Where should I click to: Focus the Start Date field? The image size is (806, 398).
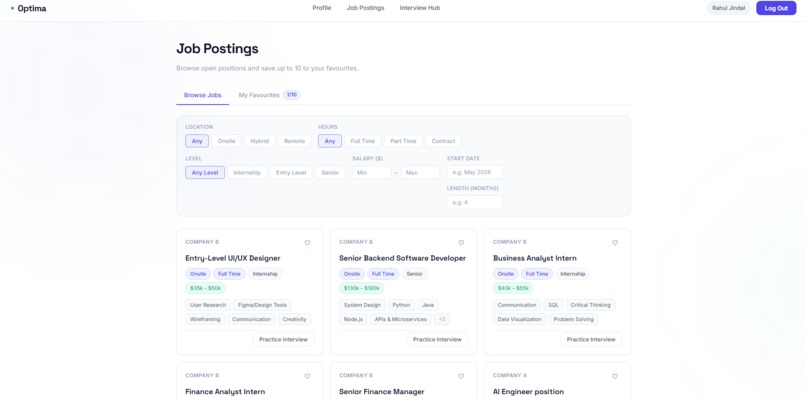[x=475, y=172]
